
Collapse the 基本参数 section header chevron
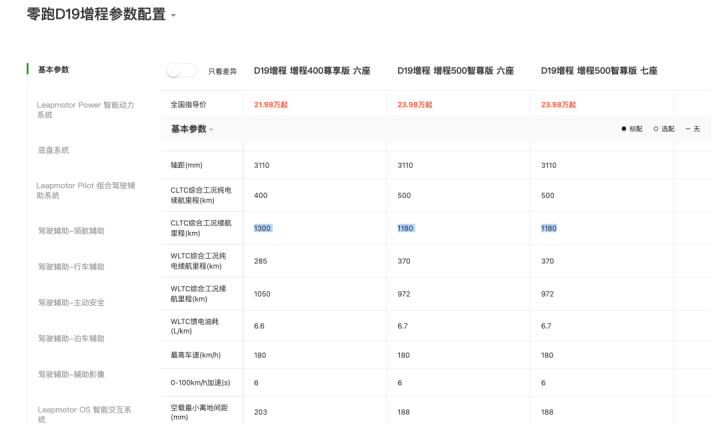click(x=211, y=130)
